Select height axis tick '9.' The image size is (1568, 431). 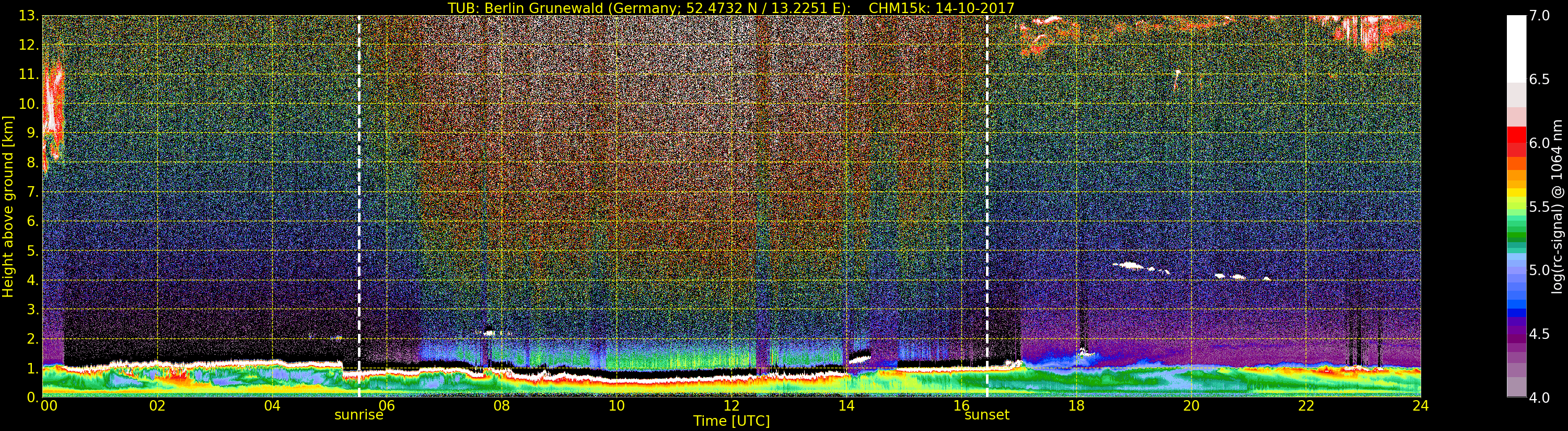tap(32, 133)
